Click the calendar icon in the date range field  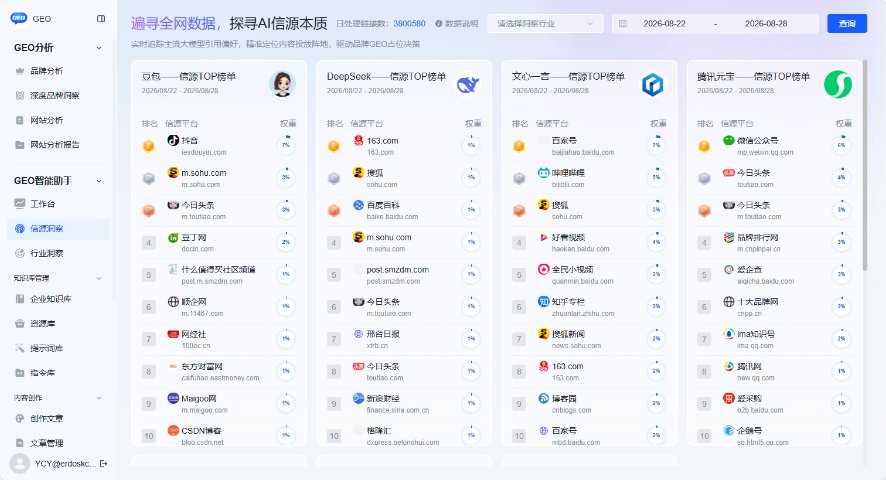623,24
